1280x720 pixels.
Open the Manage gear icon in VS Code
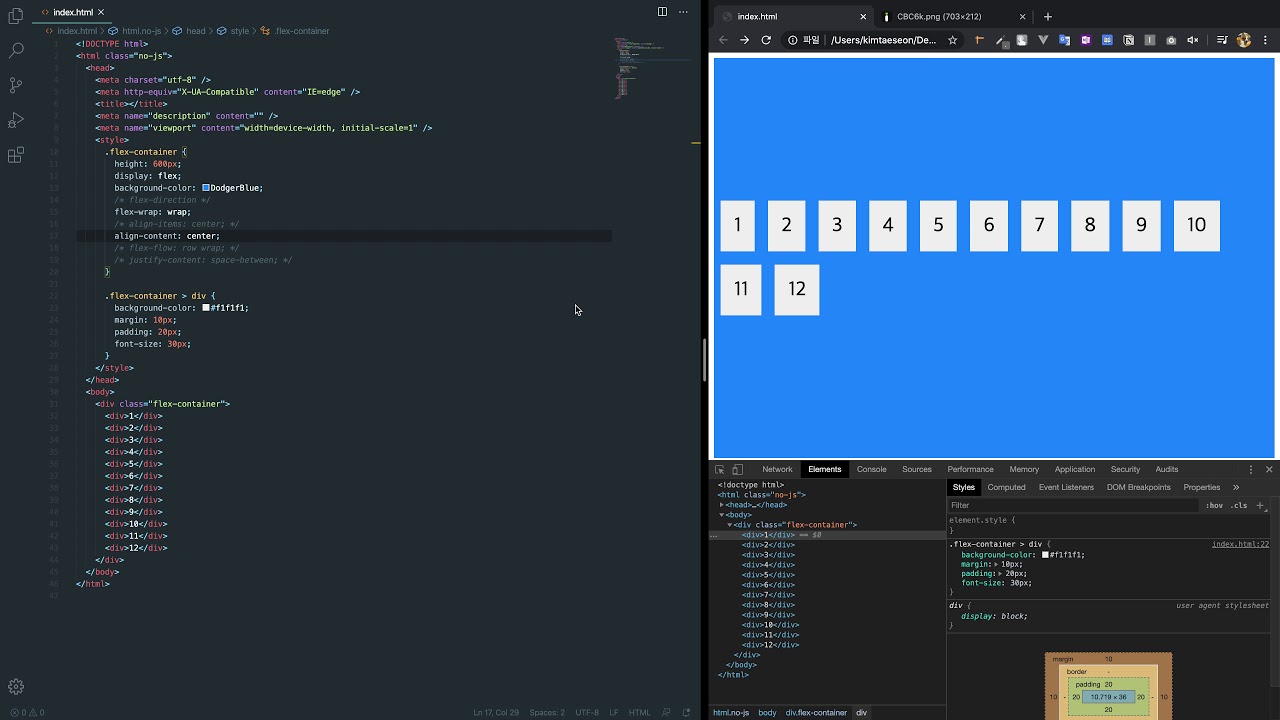[x=16, y=687]
